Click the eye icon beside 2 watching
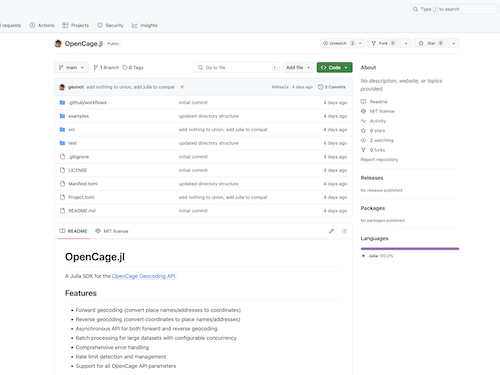Screen dimensions: 500x375 [x=364, y=140]
